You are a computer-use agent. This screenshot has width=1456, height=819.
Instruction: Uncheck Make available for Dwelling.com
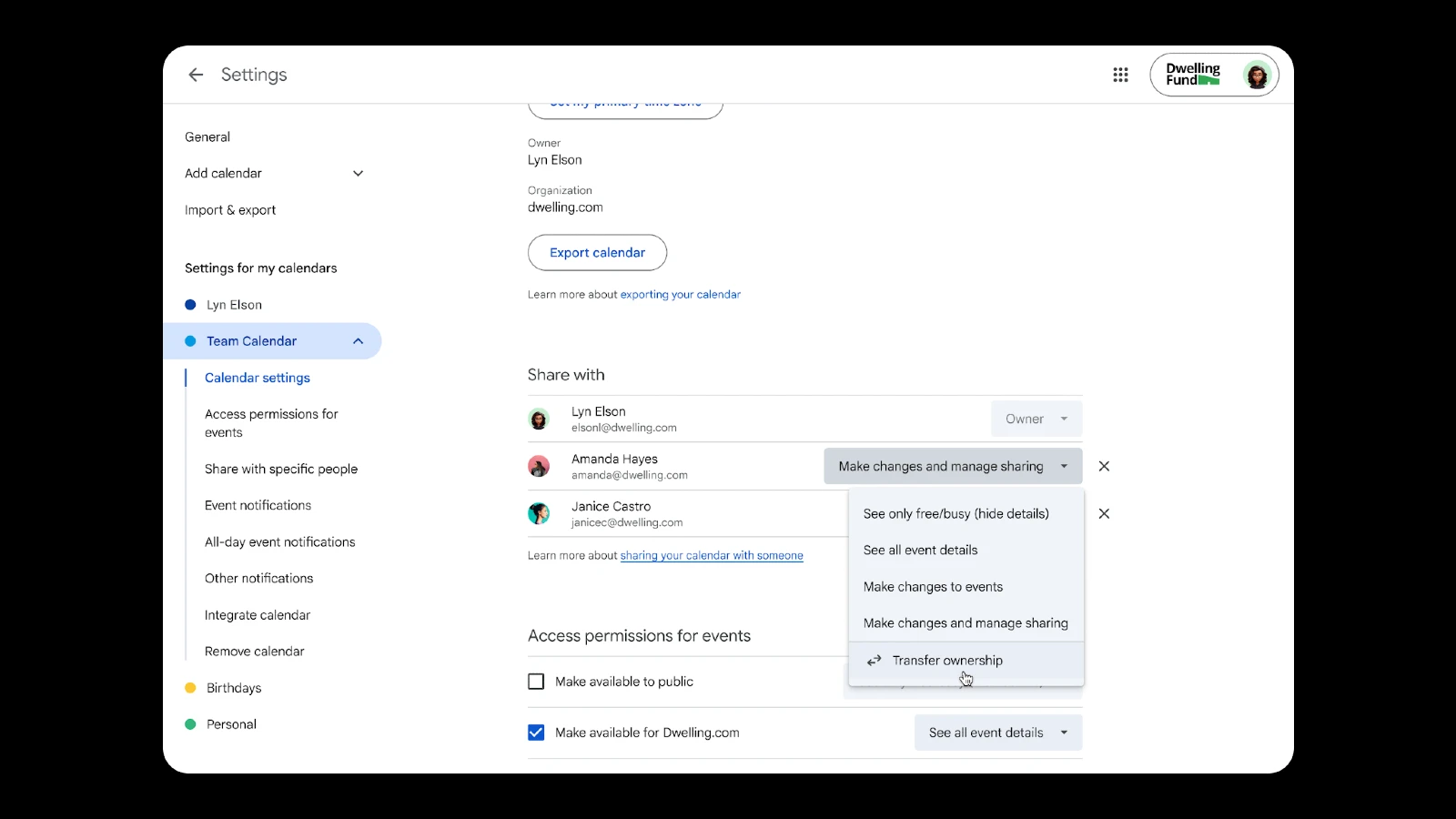(x=536, y=733)
